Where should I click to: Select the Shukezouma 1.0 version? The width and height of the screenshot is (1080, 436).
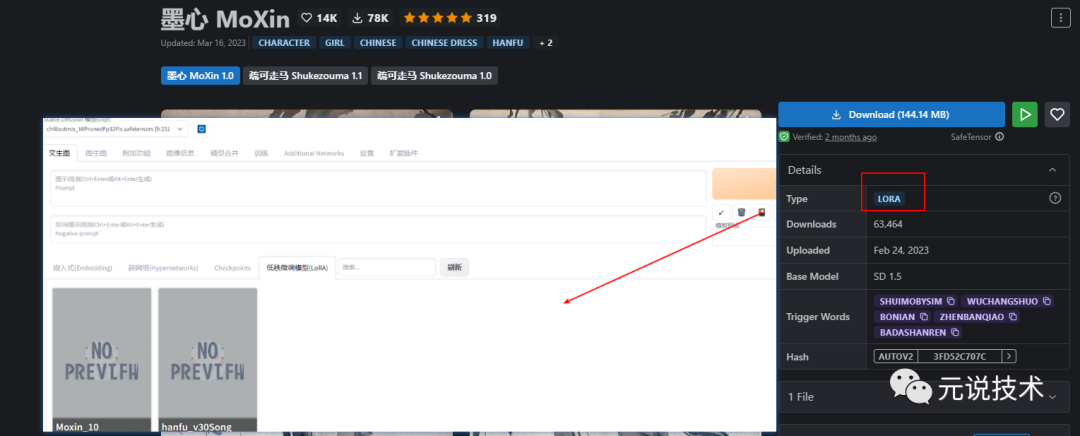[x=434, y=76]
